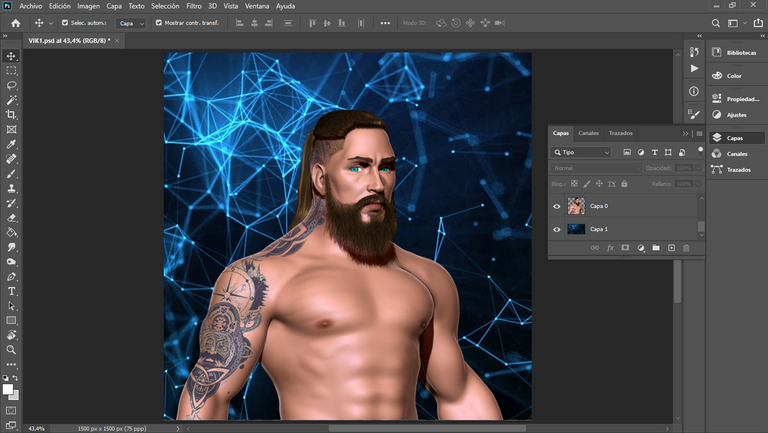Open the Color panel button
Screen dimensions: 768x433
point(735,75)
